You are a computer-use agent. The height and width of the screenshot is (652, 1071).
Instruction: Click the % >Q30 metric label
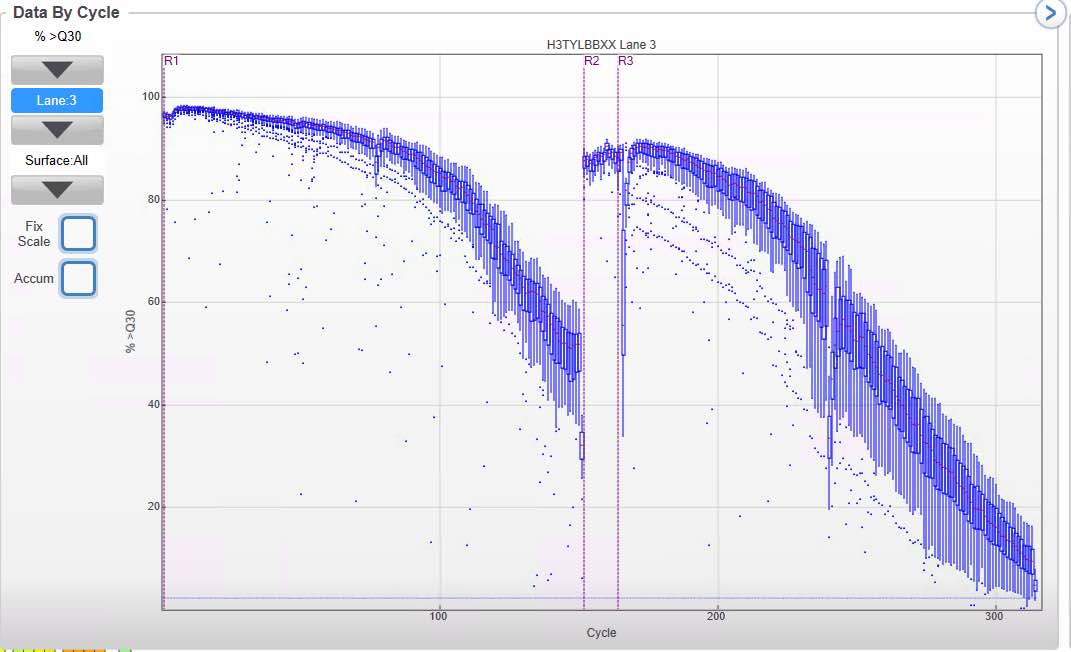pyautogui.click(x=58, y=36)
